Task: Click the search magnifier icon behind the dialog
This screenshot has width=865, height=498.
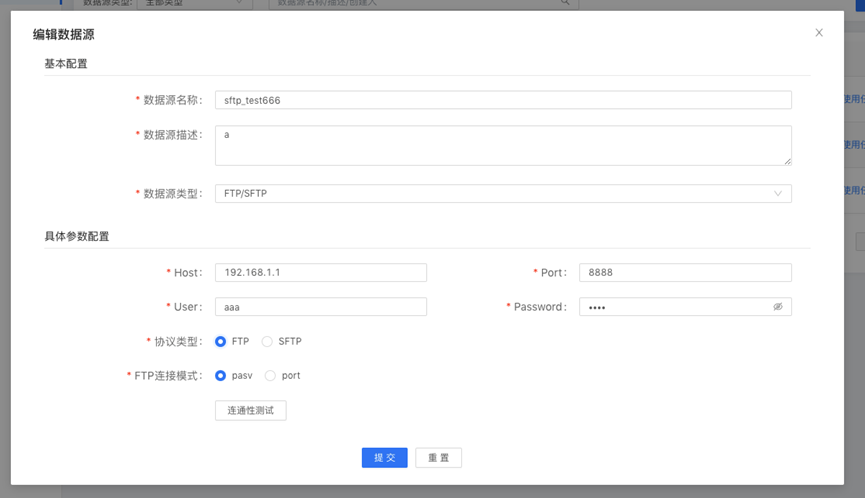Action: tap(566, 3)
